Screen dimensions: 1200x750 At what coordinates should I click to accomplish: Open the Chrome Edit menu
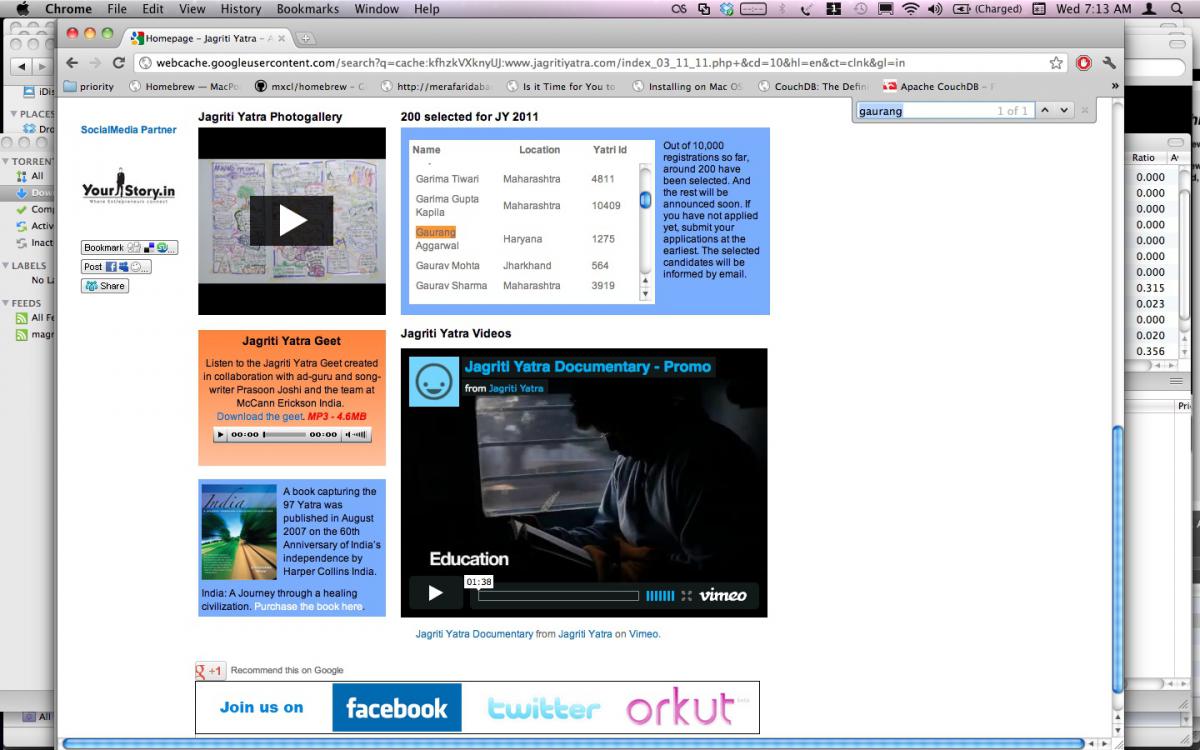click(x=153, y=9)
